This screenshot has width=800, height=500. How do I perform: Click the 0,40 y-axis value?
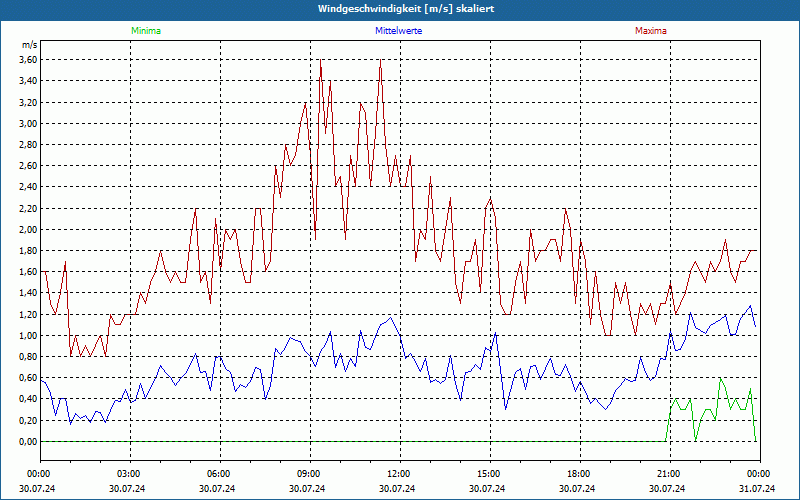pos(28,399)
